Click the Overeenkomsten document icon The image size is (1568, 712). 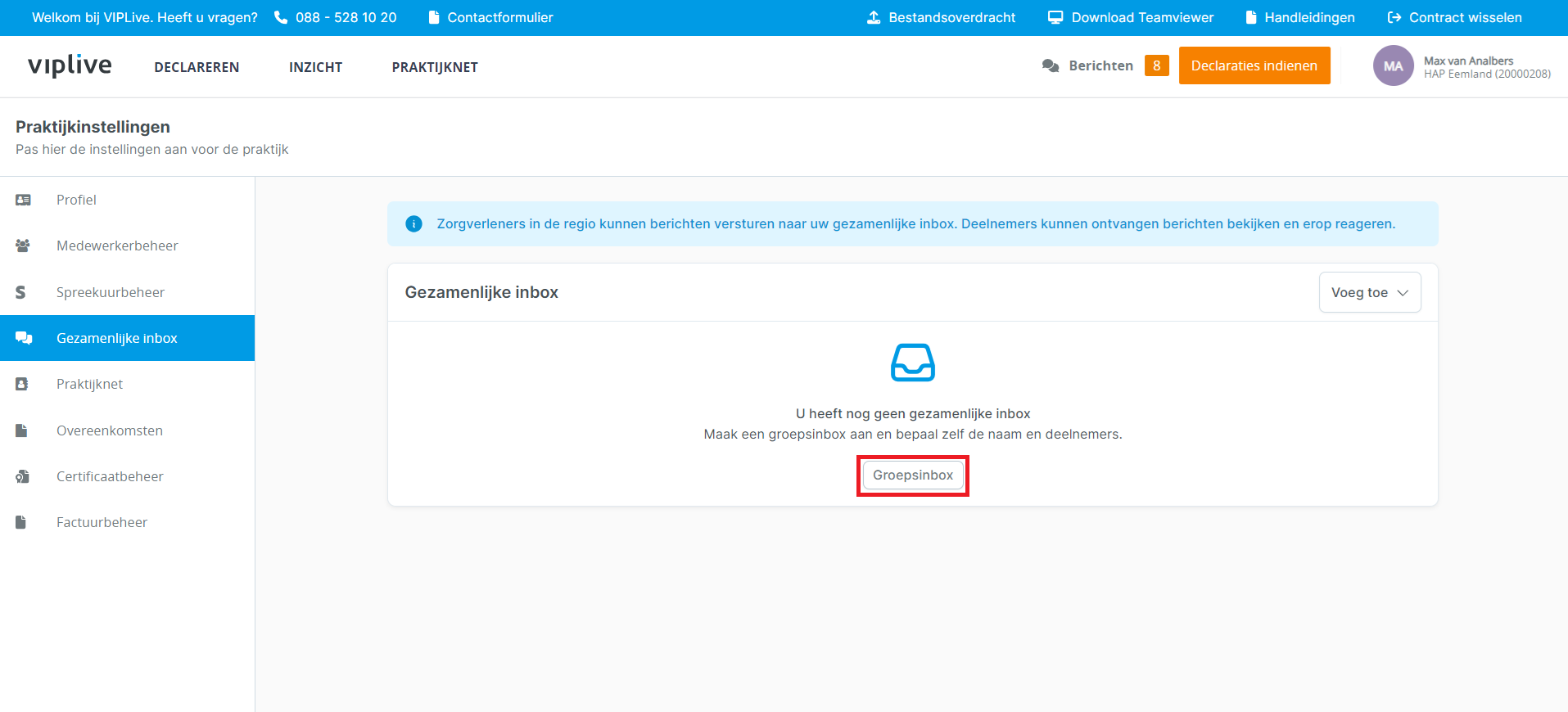pos(22,430)
